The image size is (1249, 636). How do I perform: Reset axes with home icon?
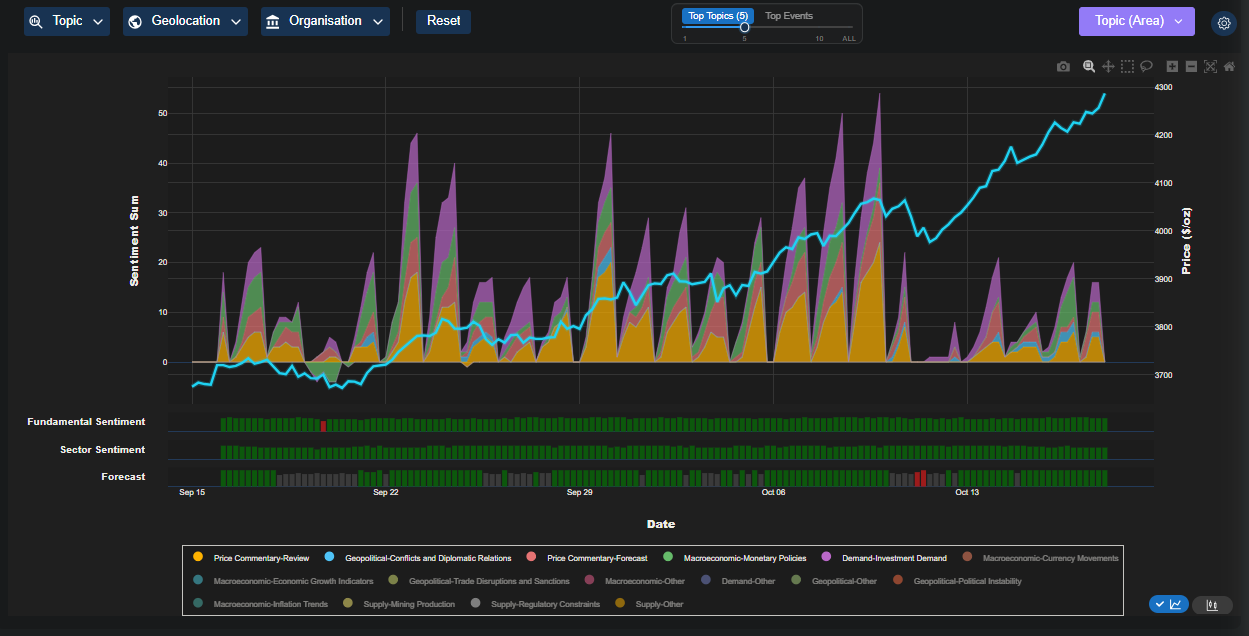click(1229, 67)
